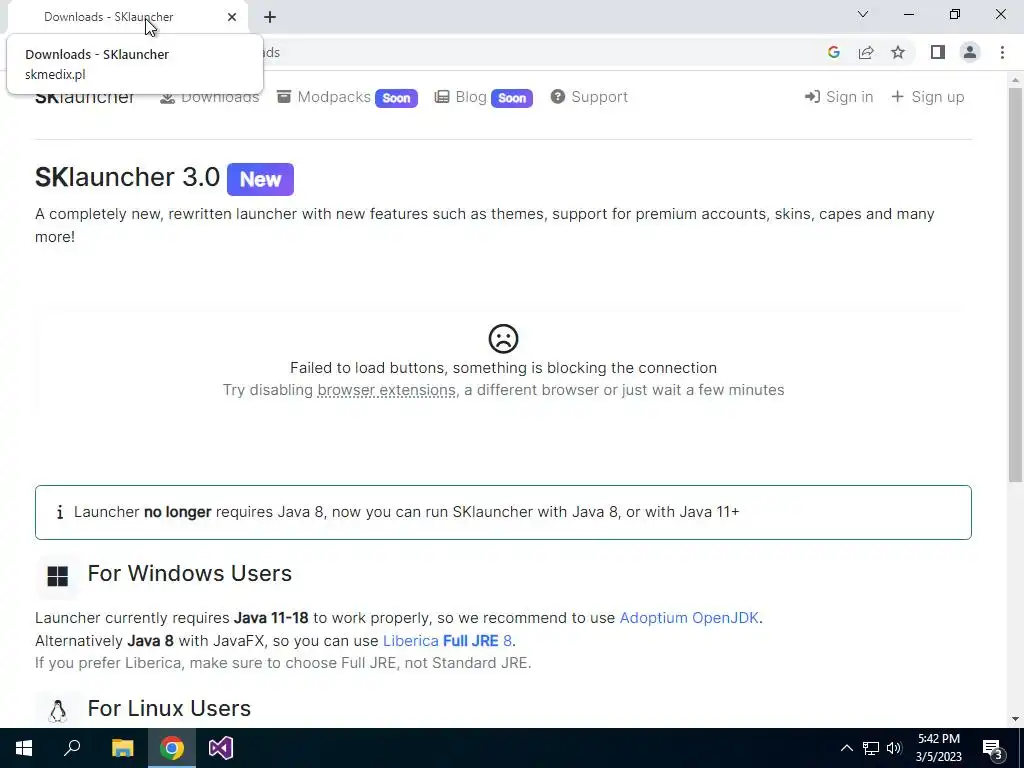1024x768 pixels.
Task: Click 'Failed to load buttons' error message
Action: click(504, 368)
